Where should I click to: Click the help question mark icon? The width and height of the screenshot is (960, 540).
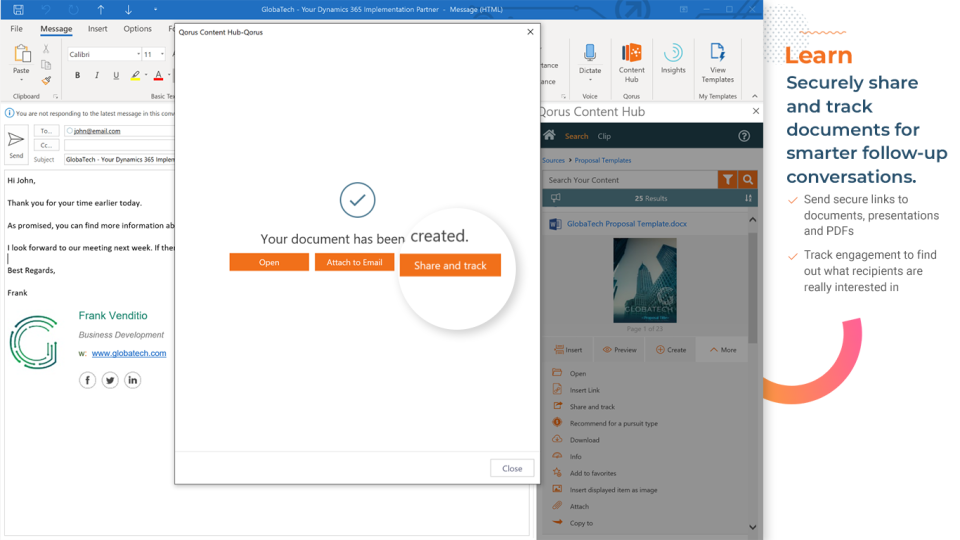click(744, 136)
